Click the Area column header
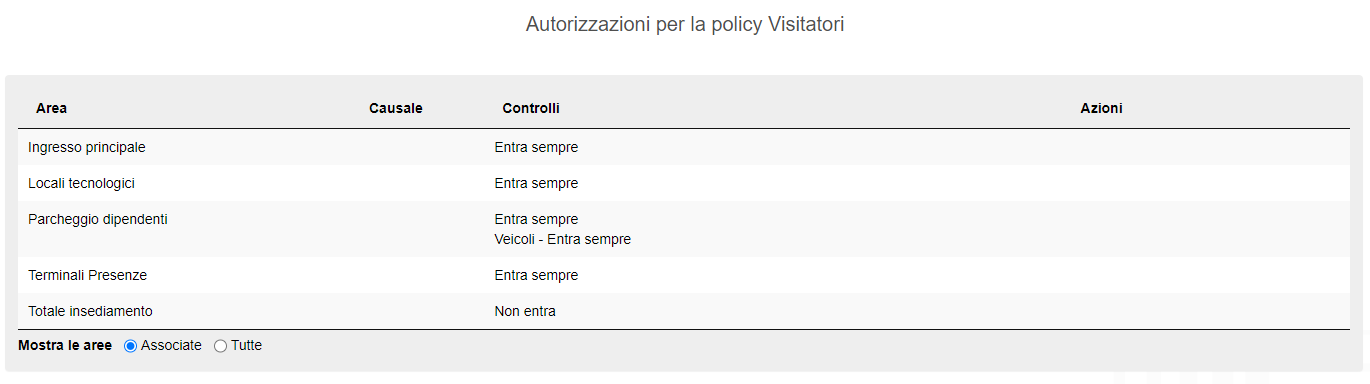Image resolution: width=1370 pixels, height=384 pixels. [51, 108]
